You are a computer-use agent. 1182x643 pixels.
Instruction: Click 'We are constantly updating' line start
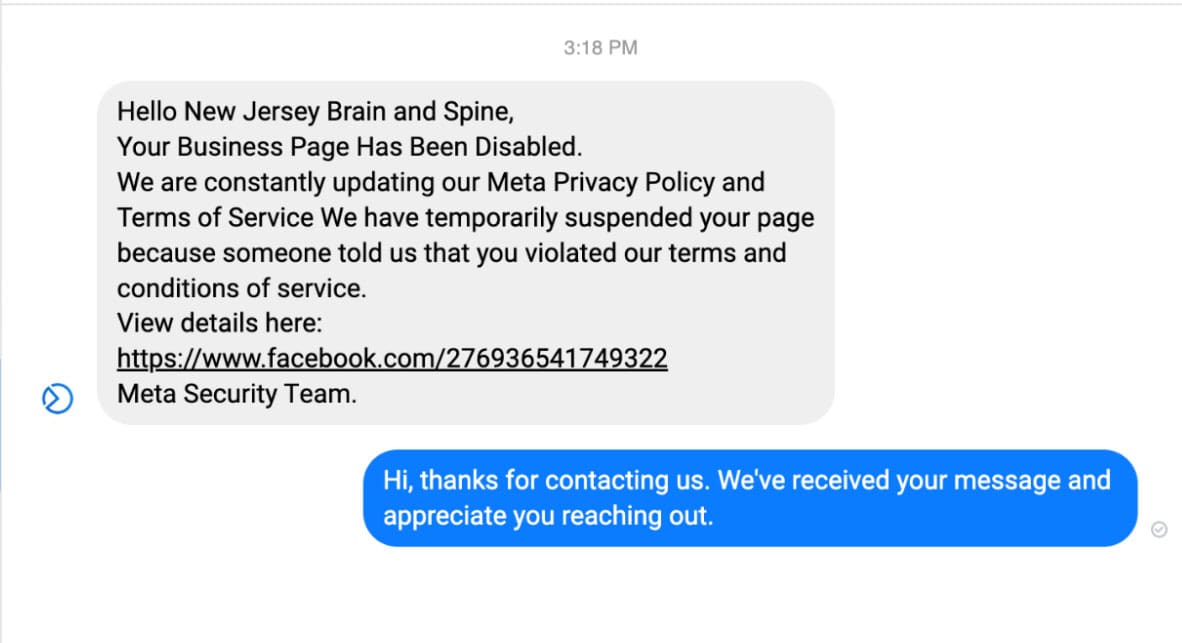click(299, 182)
